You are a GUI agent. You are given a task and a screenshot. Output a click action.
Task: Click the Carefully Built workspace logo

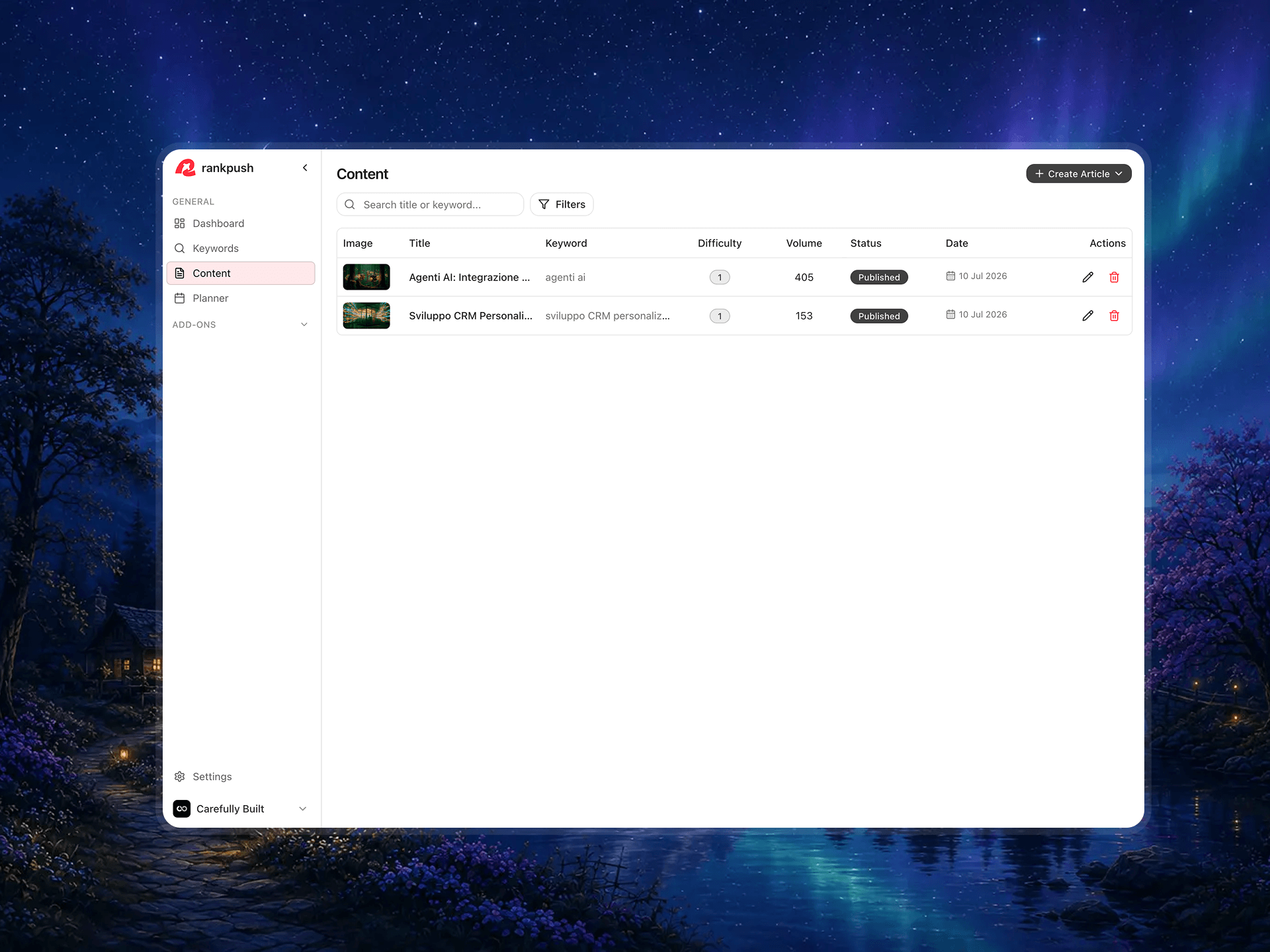tap(182, 809)
